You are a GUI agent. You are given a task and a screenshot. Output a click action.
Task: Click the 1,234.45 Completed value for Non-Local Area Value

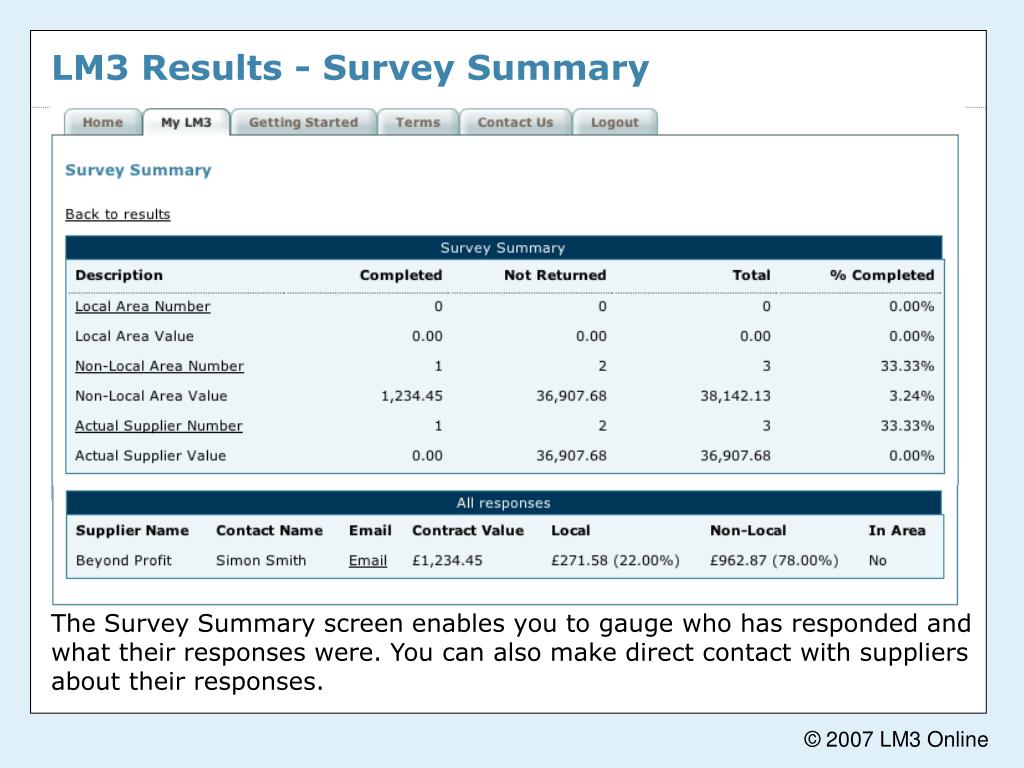411,396
